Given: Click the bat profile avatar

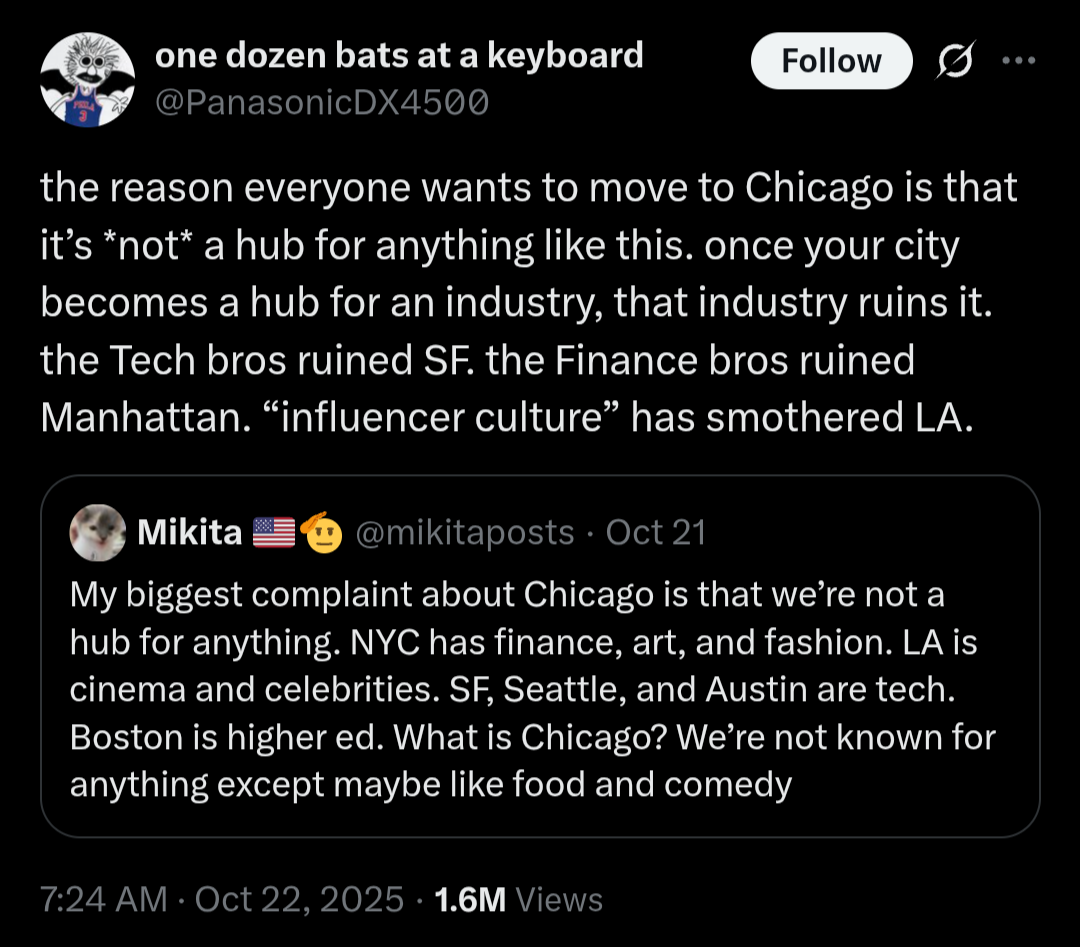Looking at the screenshot, I should (87, 79).
